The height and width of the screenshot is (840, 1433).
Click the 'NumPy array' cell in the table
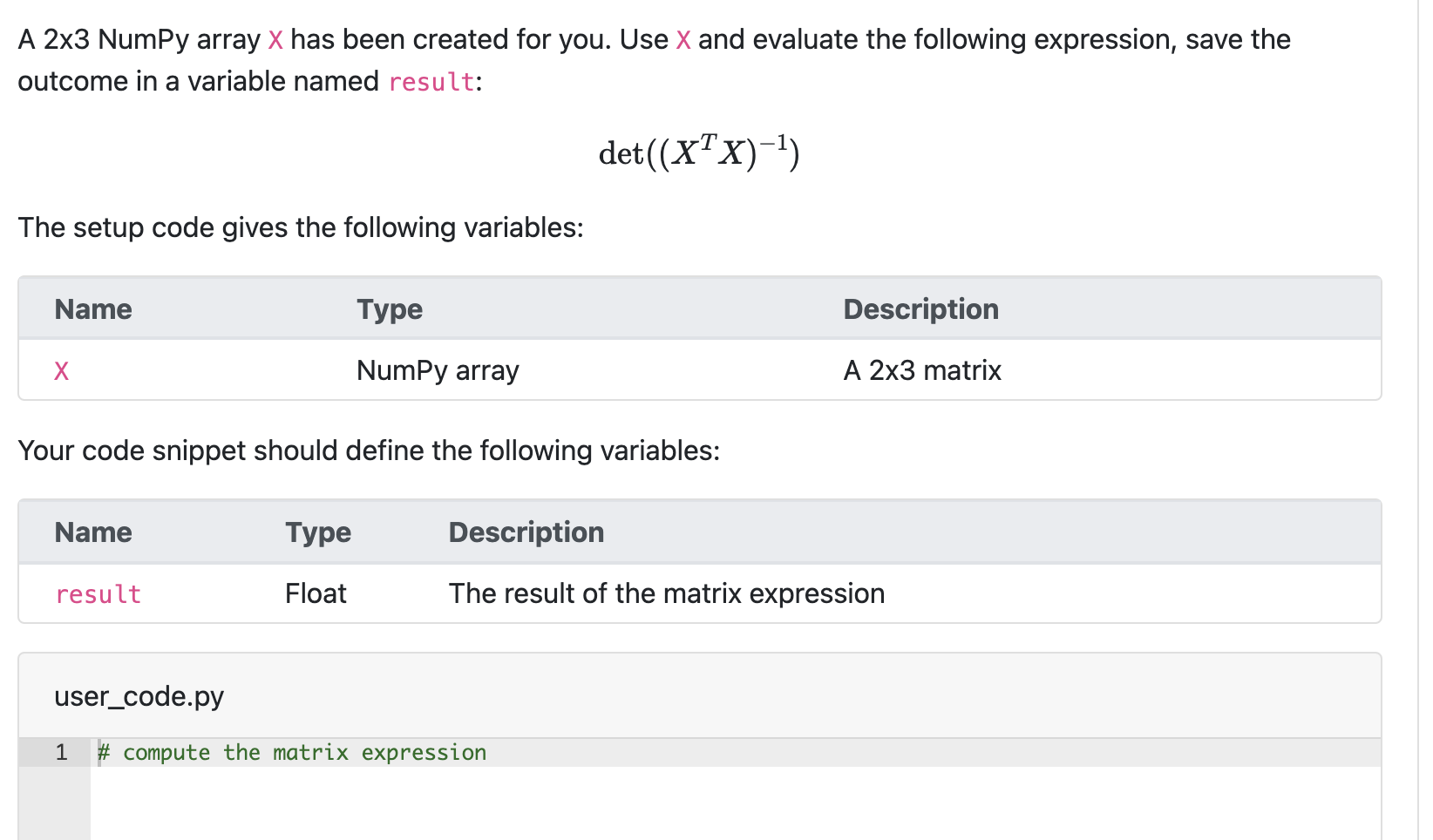[437, 370]
